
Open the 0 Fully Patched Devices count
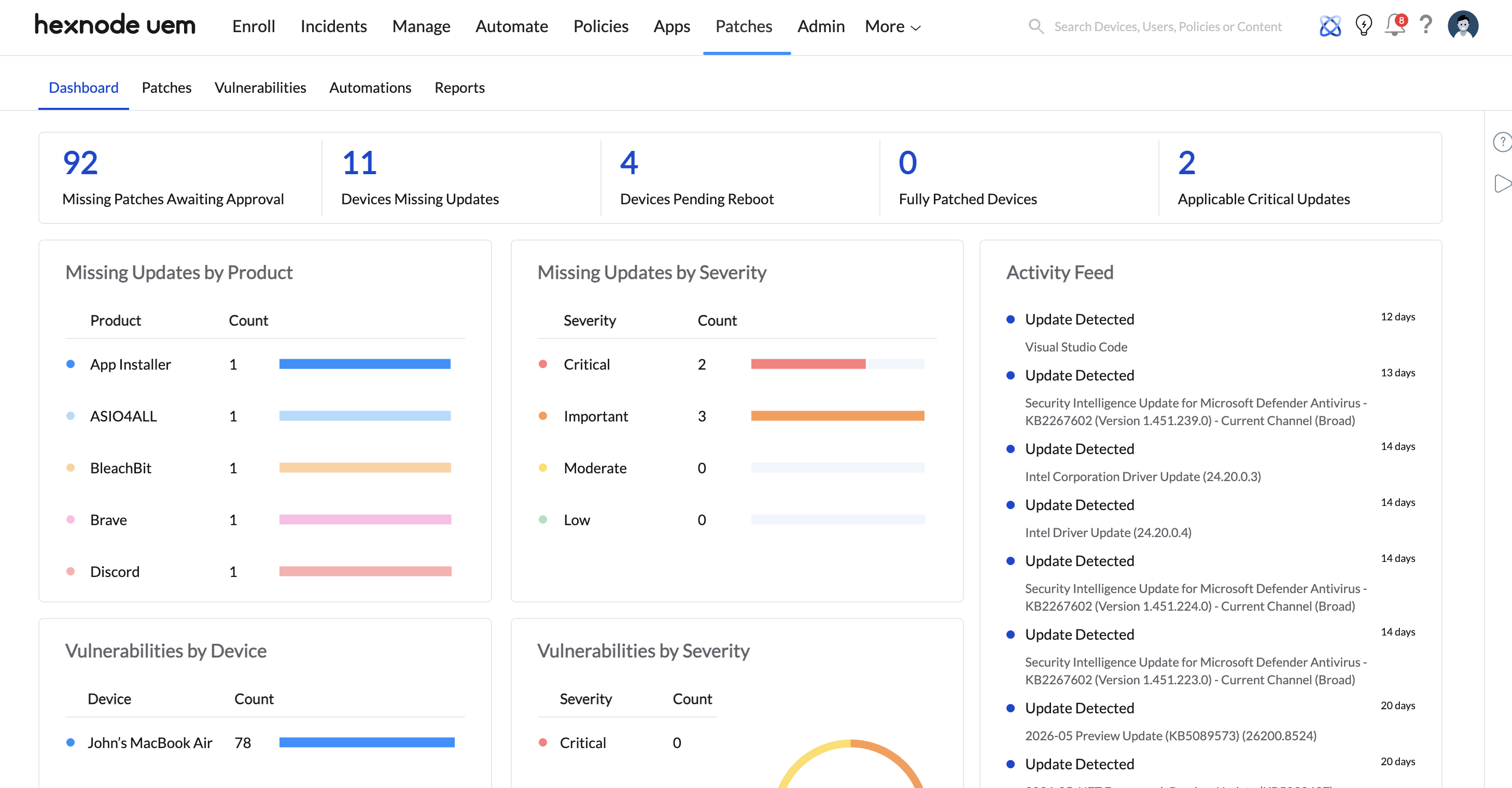(907, 163)
